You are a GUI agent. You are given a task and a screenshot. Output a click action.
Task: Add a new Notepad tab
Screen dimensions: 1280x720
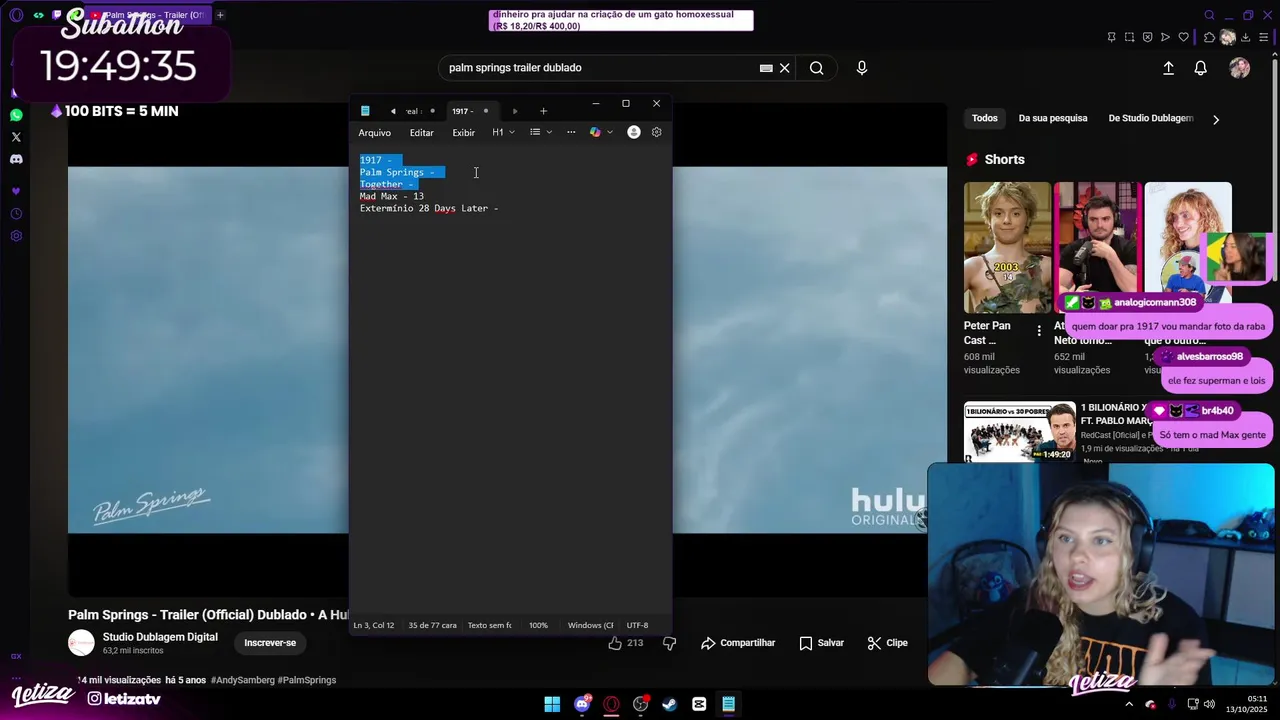543,111
